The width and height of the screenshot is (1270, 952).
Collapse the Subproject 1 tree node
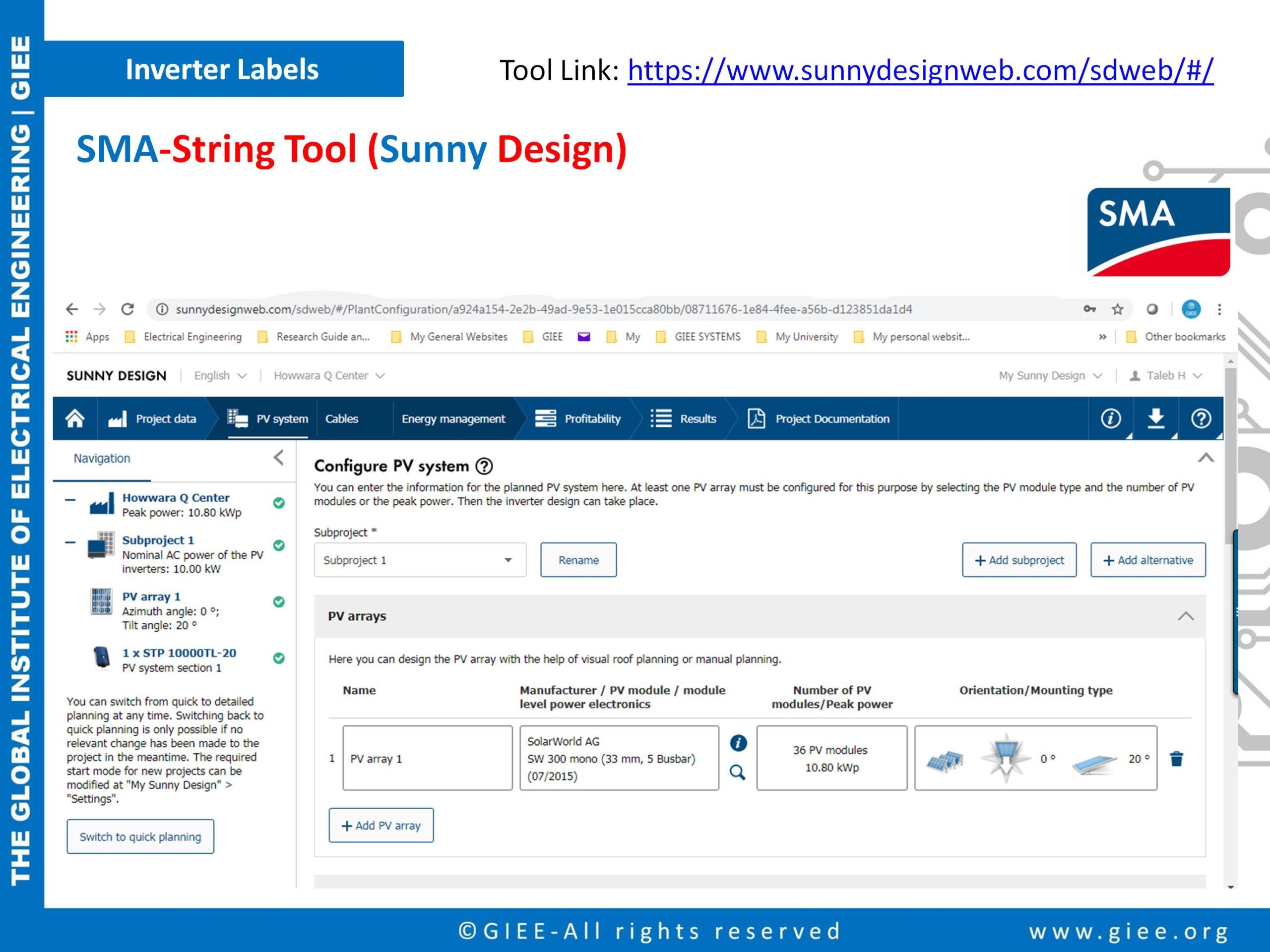coord(70,542)
